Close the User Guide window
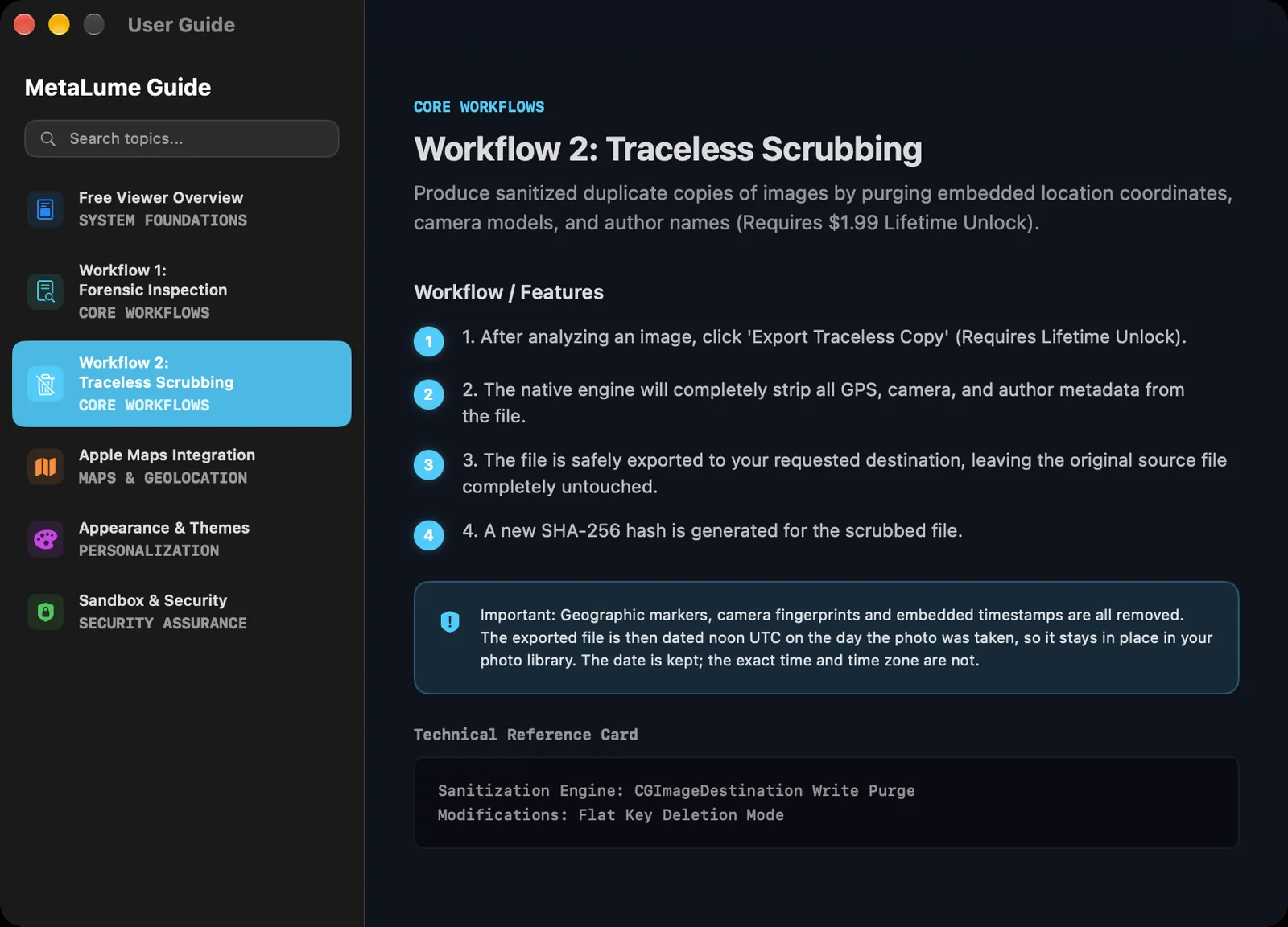The image size is (1288, 927). [x=24, y=25]
